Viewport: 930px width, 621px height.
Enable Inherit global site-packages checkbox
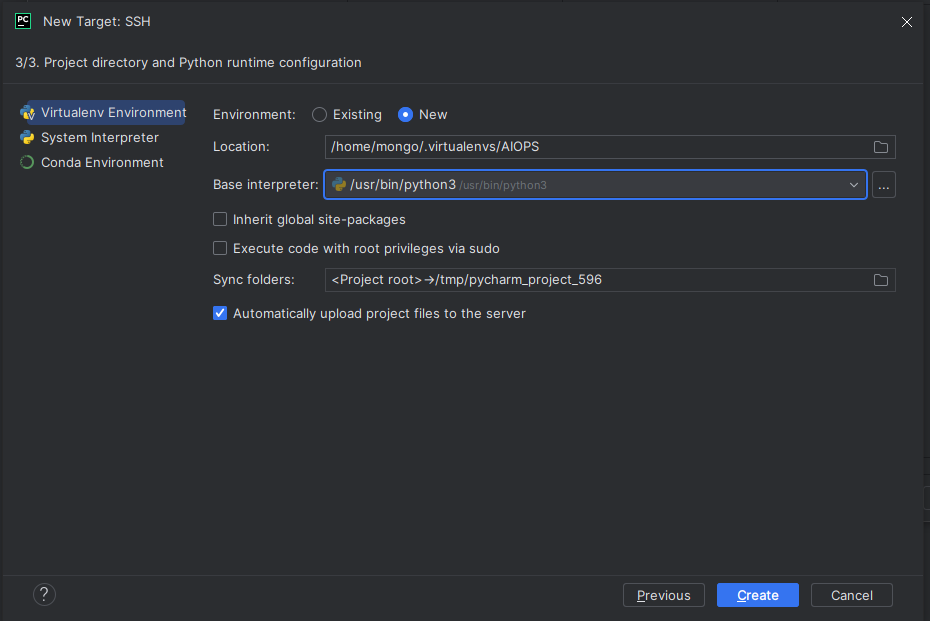(x=220, y=219)
